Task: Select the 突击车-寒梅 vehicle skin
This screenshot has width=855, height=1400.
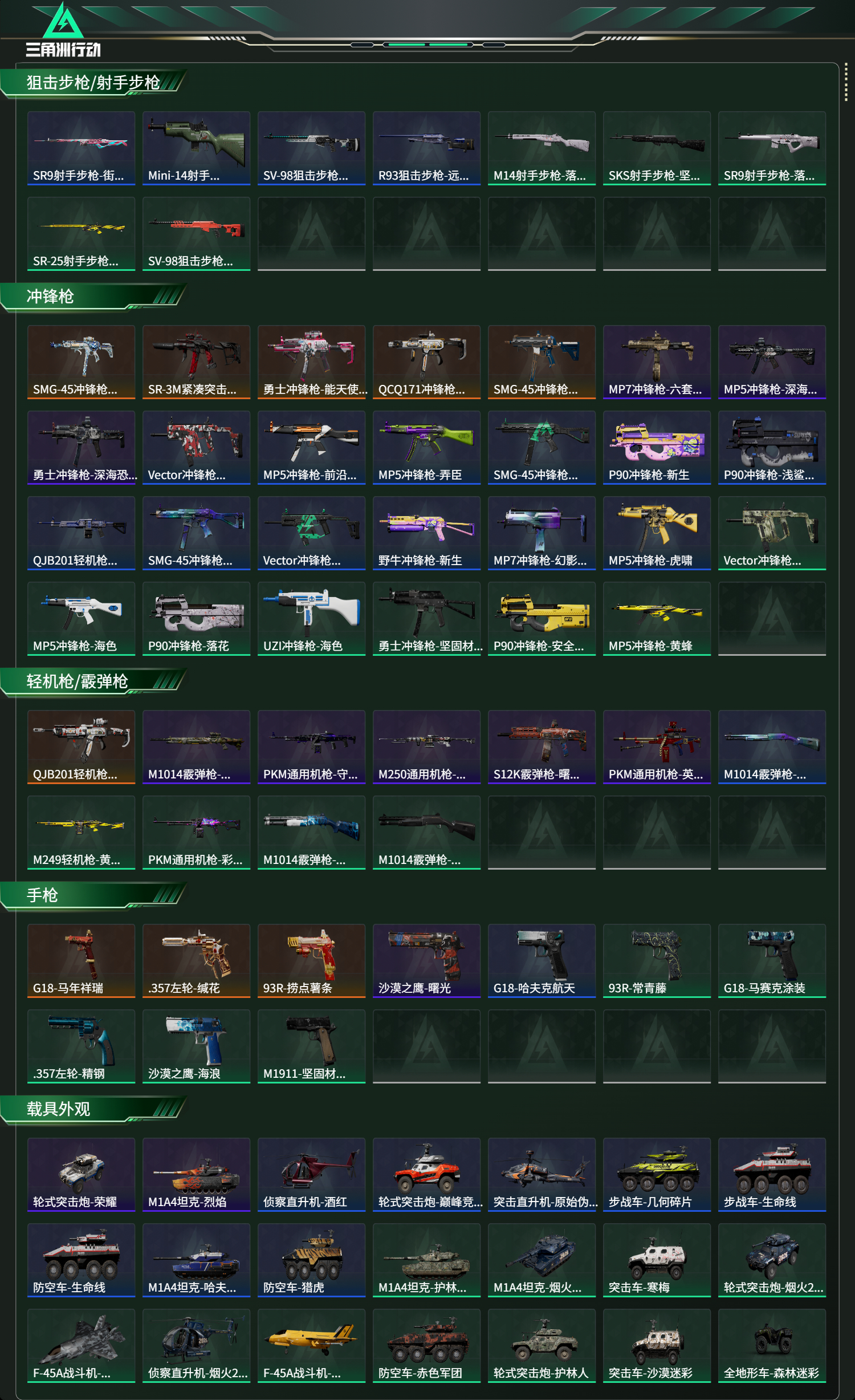Action: (x=657, y=1260)
